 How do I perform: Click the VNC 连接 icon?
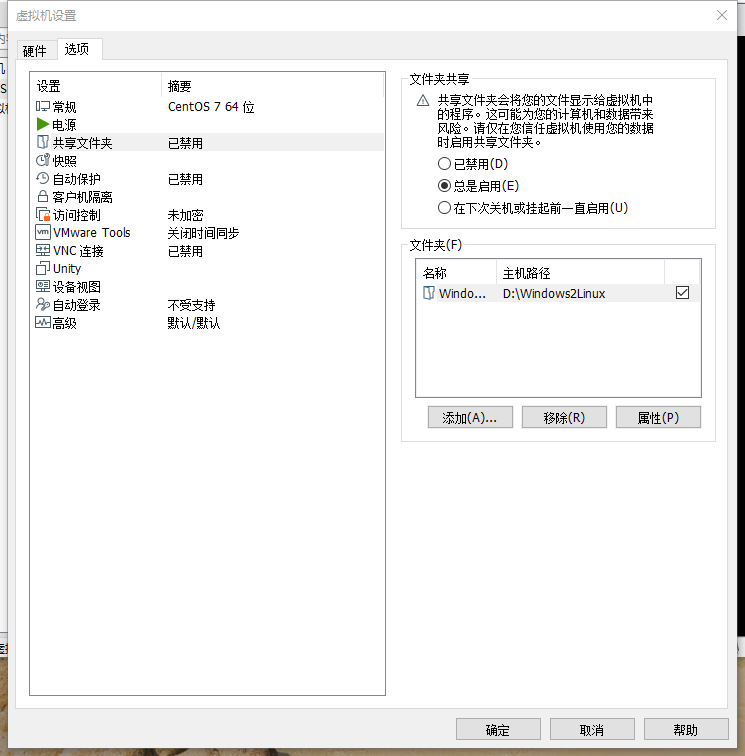[43, 250]
